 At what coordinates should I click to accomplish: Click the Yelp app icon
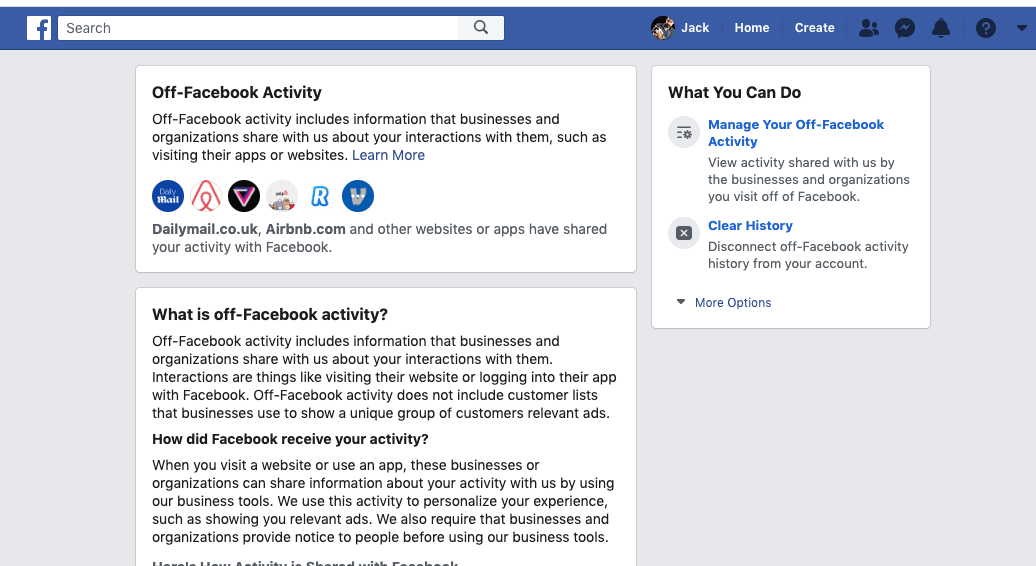tap(282, 196)
